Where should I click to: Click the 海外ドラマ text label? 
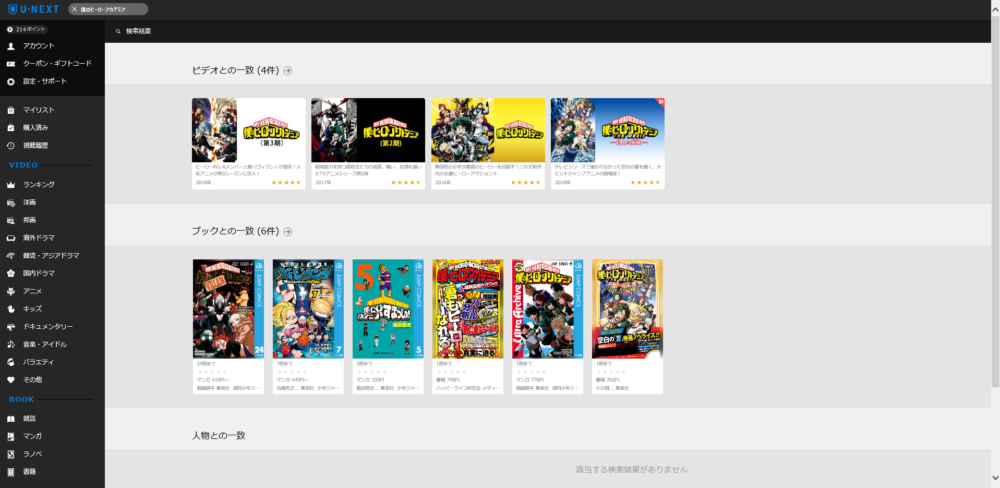coord(39,238)
